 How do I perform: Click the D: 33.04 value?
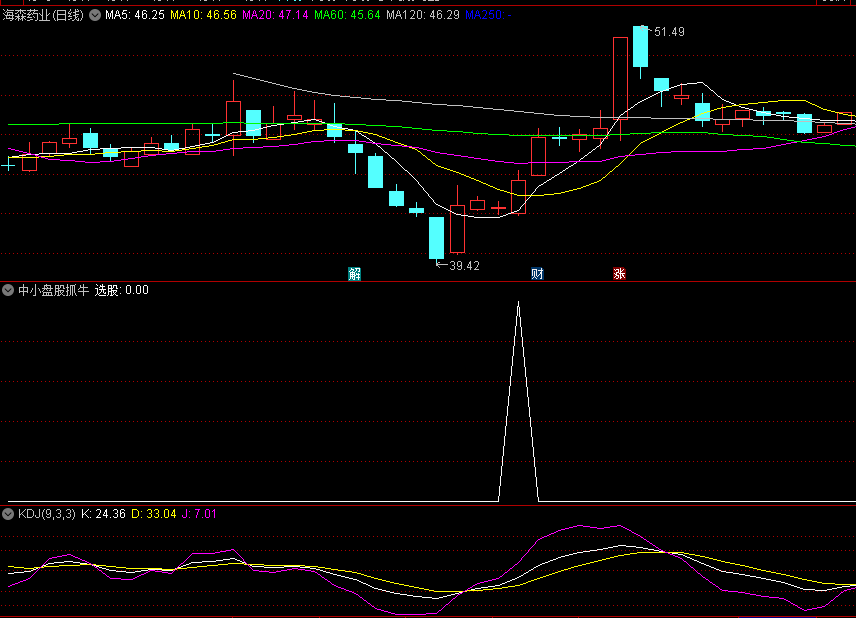coord(154,514)
